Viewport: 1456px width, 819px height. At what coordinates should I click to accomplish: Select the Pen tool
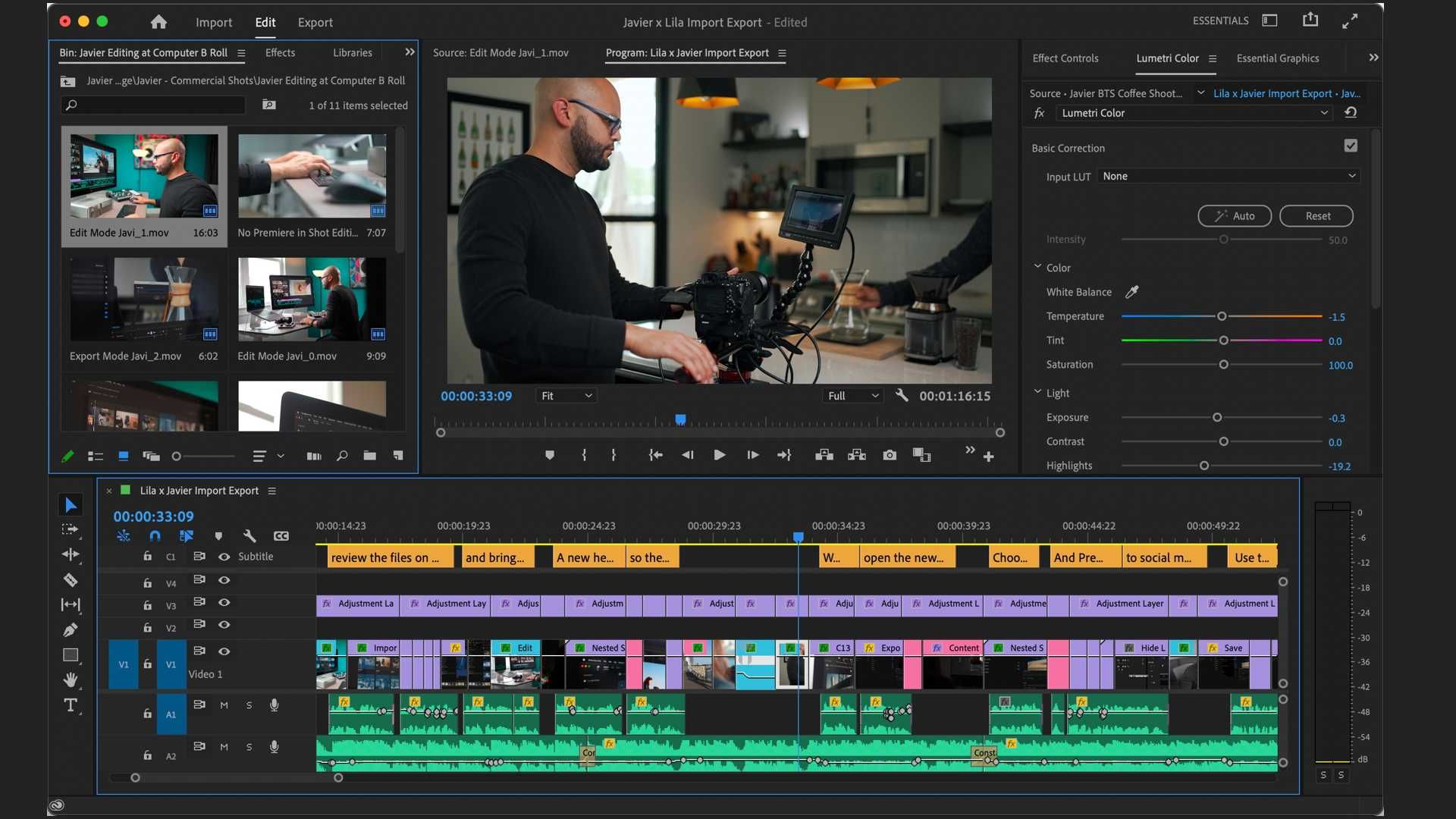[71, 630]
